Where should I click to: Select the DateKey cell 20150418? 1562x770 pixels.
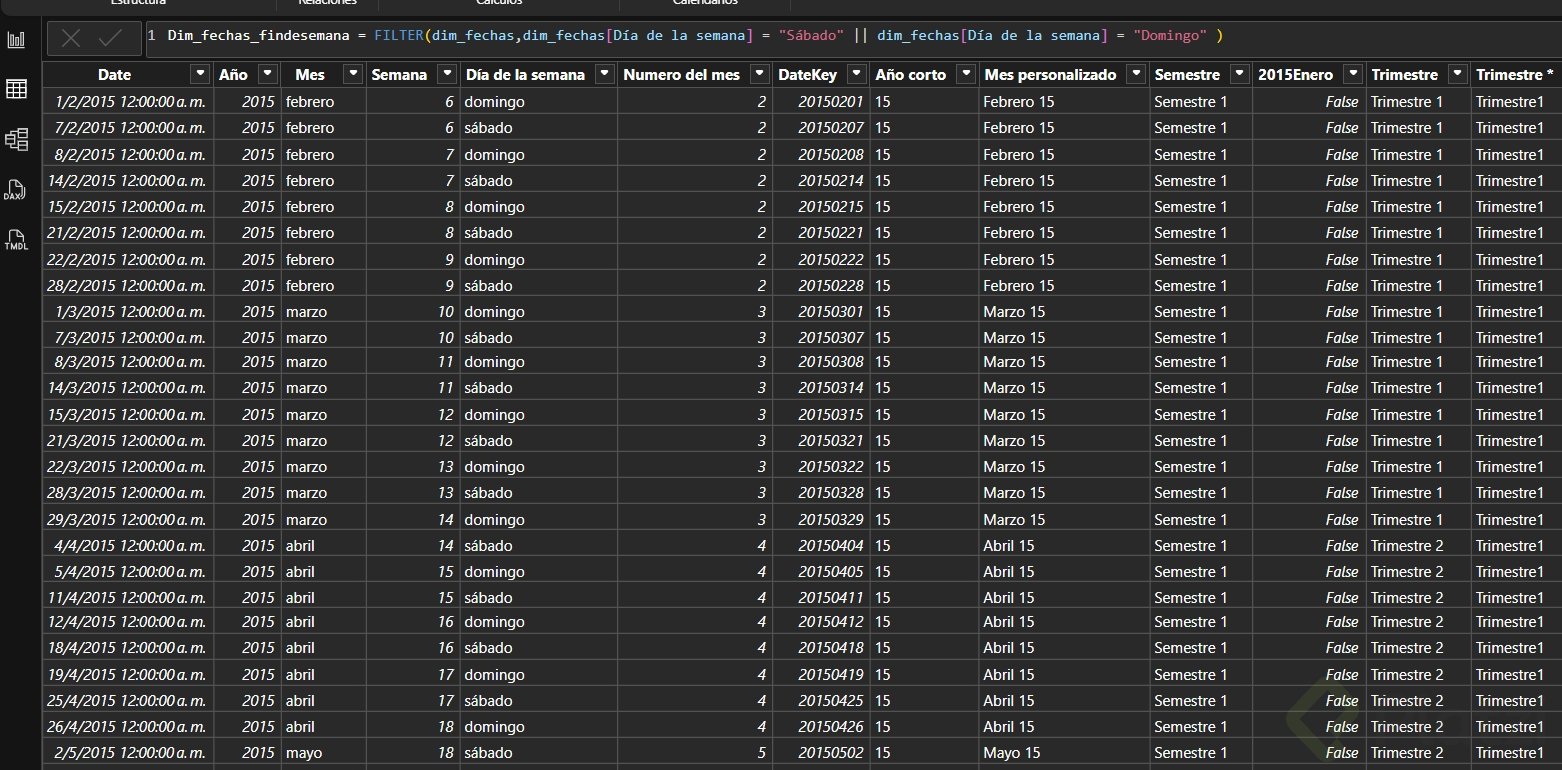tap(821, 647)
